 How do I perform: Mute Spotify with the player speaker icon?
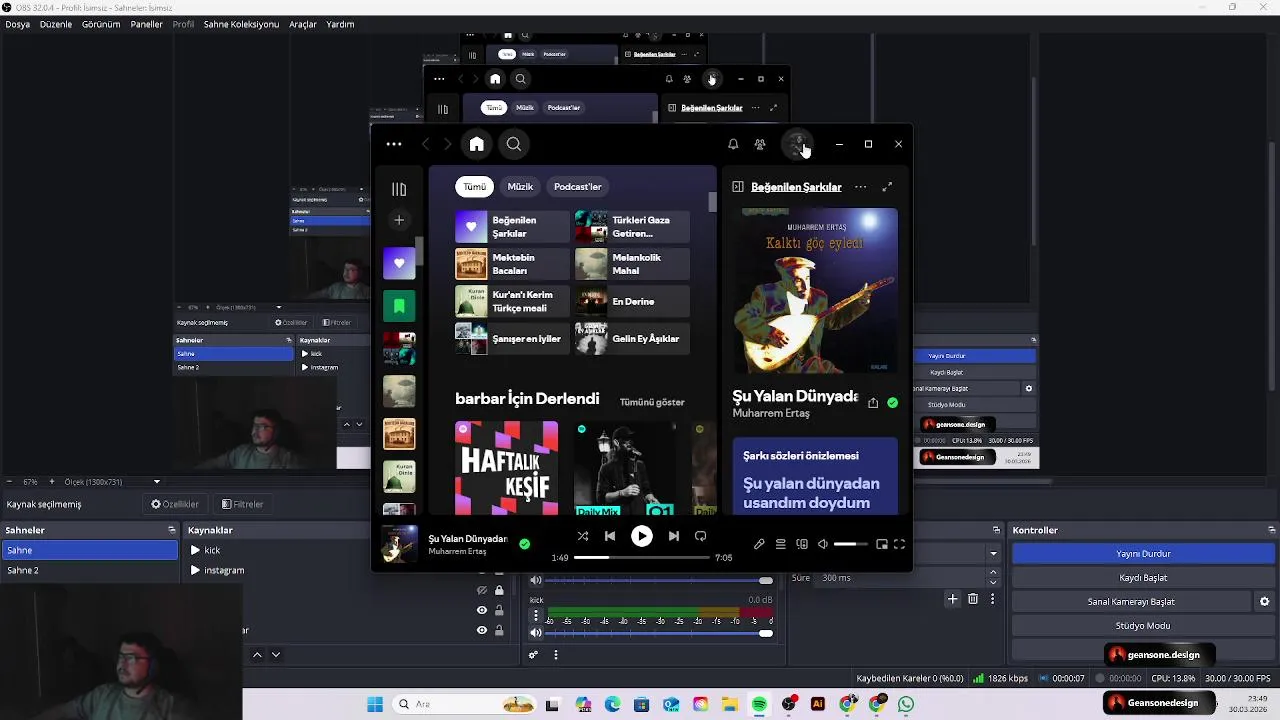(823, 544)
